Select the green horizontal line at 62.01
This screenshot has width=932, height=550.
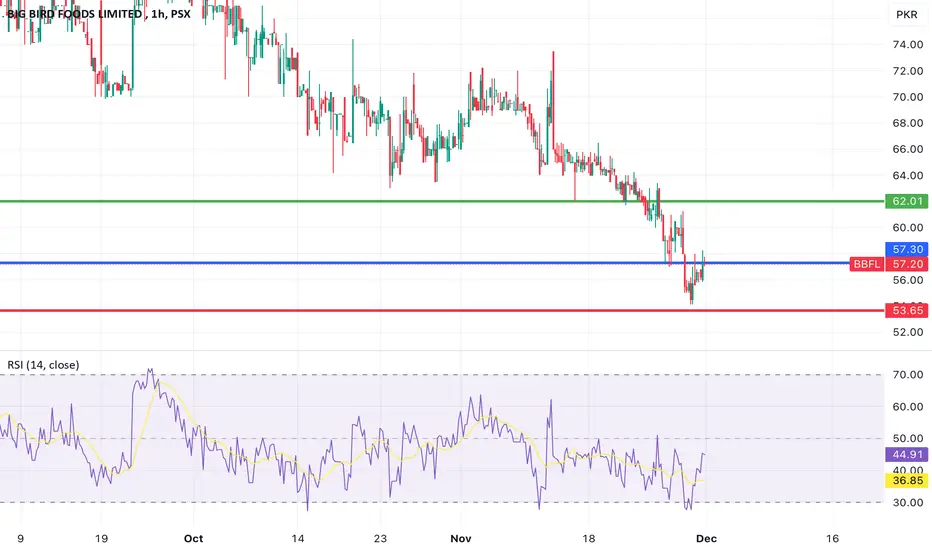point(442,201)
